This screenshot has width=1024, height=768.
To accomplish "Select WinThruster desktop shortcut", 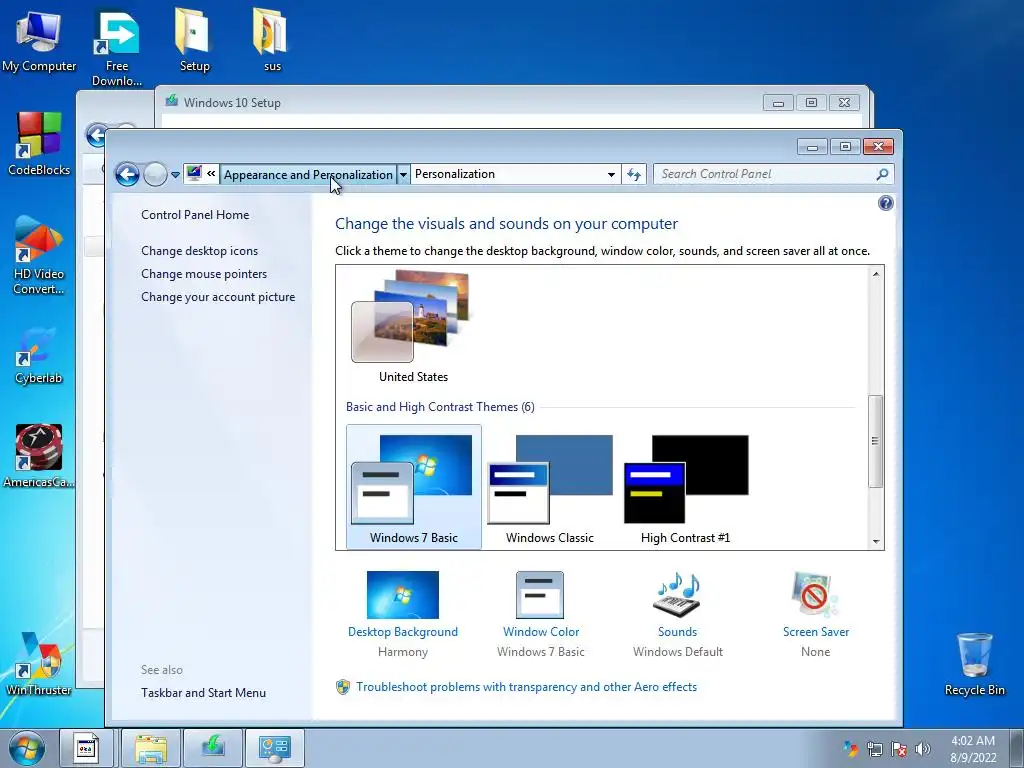I will pos(39,664).
